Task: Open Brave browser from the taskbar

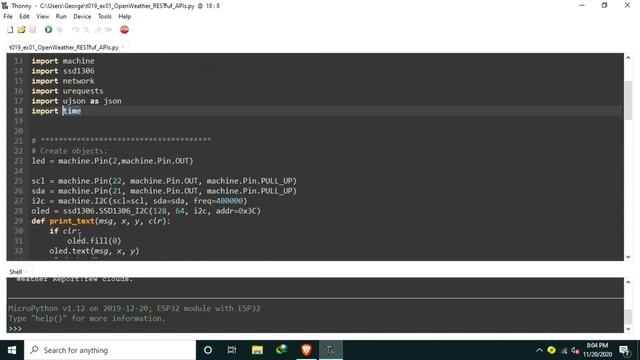Action: click(307, 350)
